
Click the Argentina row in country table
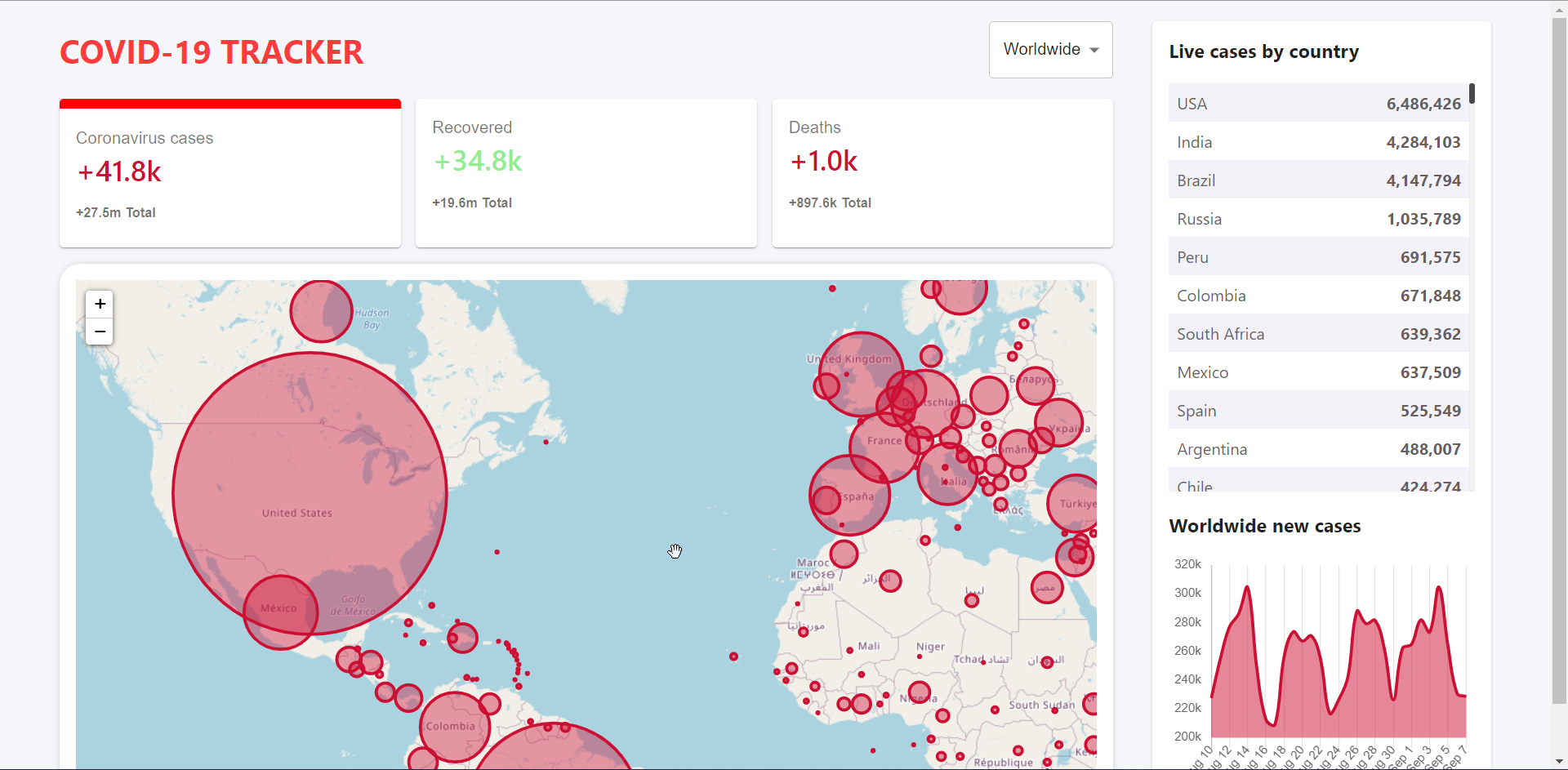(1318, 448)
